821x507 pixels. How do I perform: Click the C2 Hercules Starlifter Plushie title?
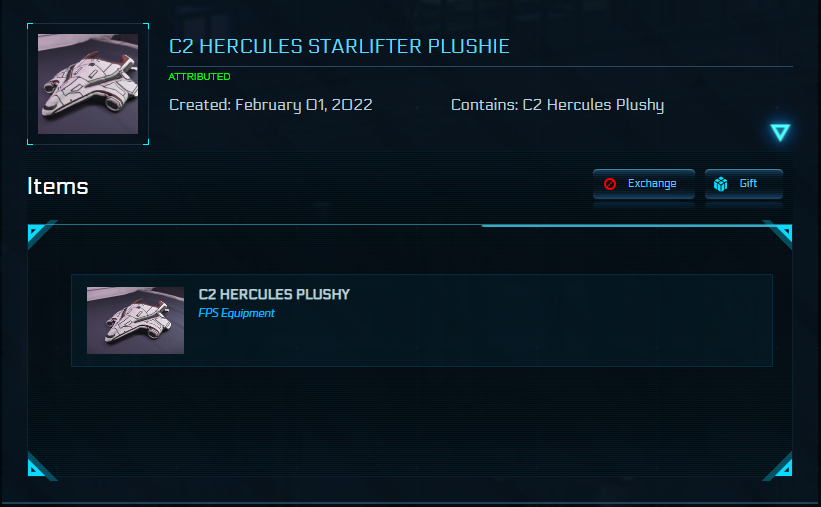click(339, 47)
